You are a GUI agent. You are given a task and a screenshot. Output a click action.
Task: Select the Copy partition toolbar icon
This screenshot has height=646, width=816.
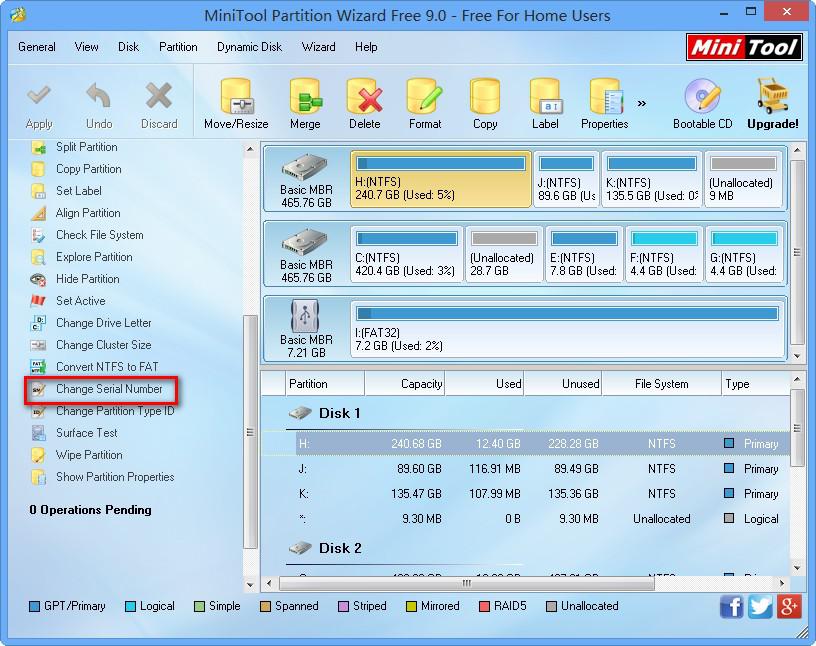485,100
